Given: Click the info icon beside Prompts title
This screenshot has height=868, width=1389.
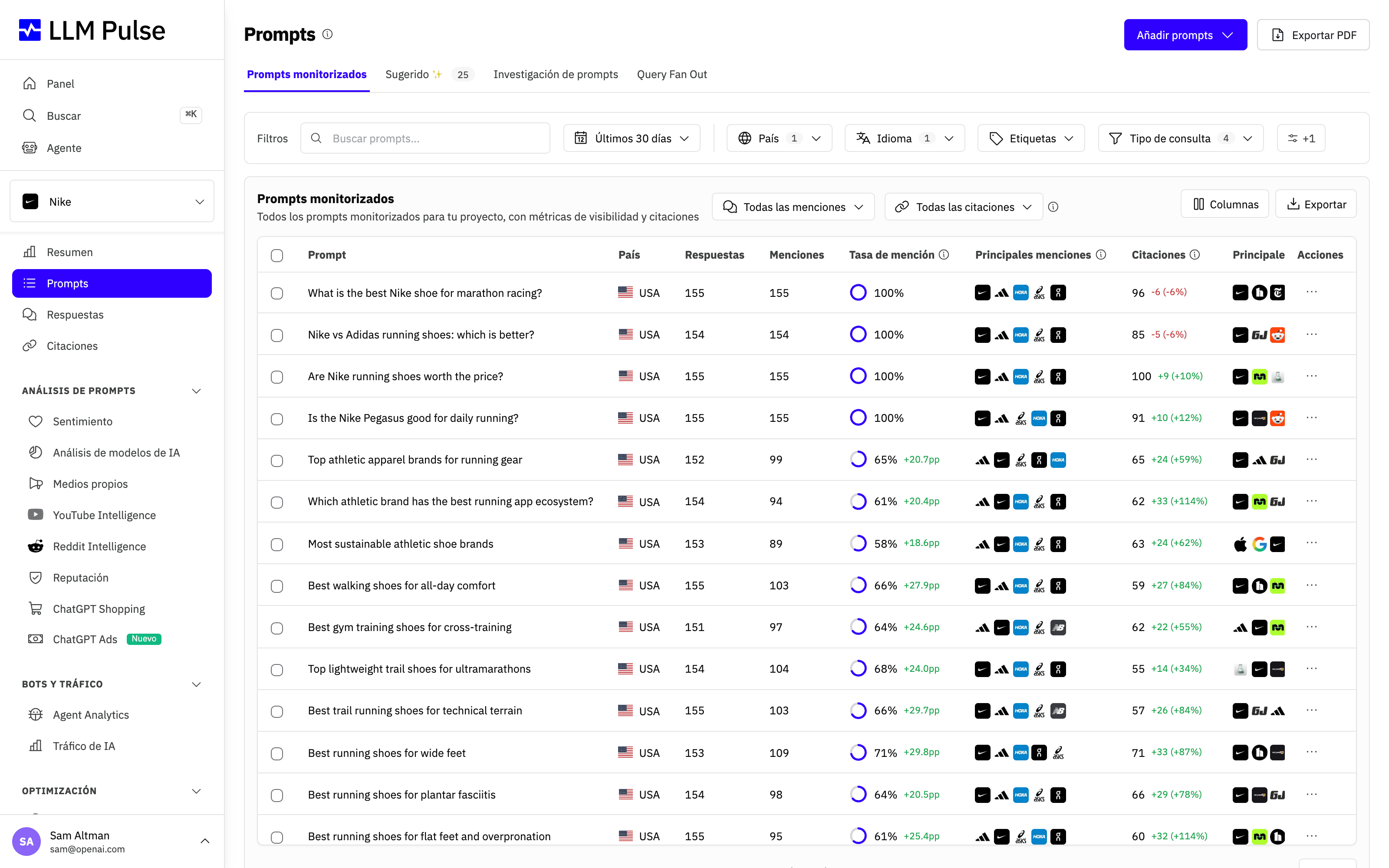Looking at the screenshot, I should pyautogui.click(x=327, y=34).
